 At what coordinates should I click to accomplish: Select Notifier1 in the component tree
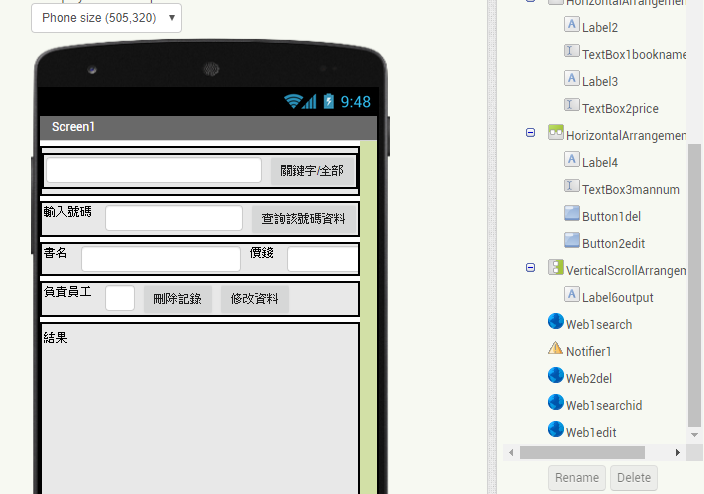(589, 352)
